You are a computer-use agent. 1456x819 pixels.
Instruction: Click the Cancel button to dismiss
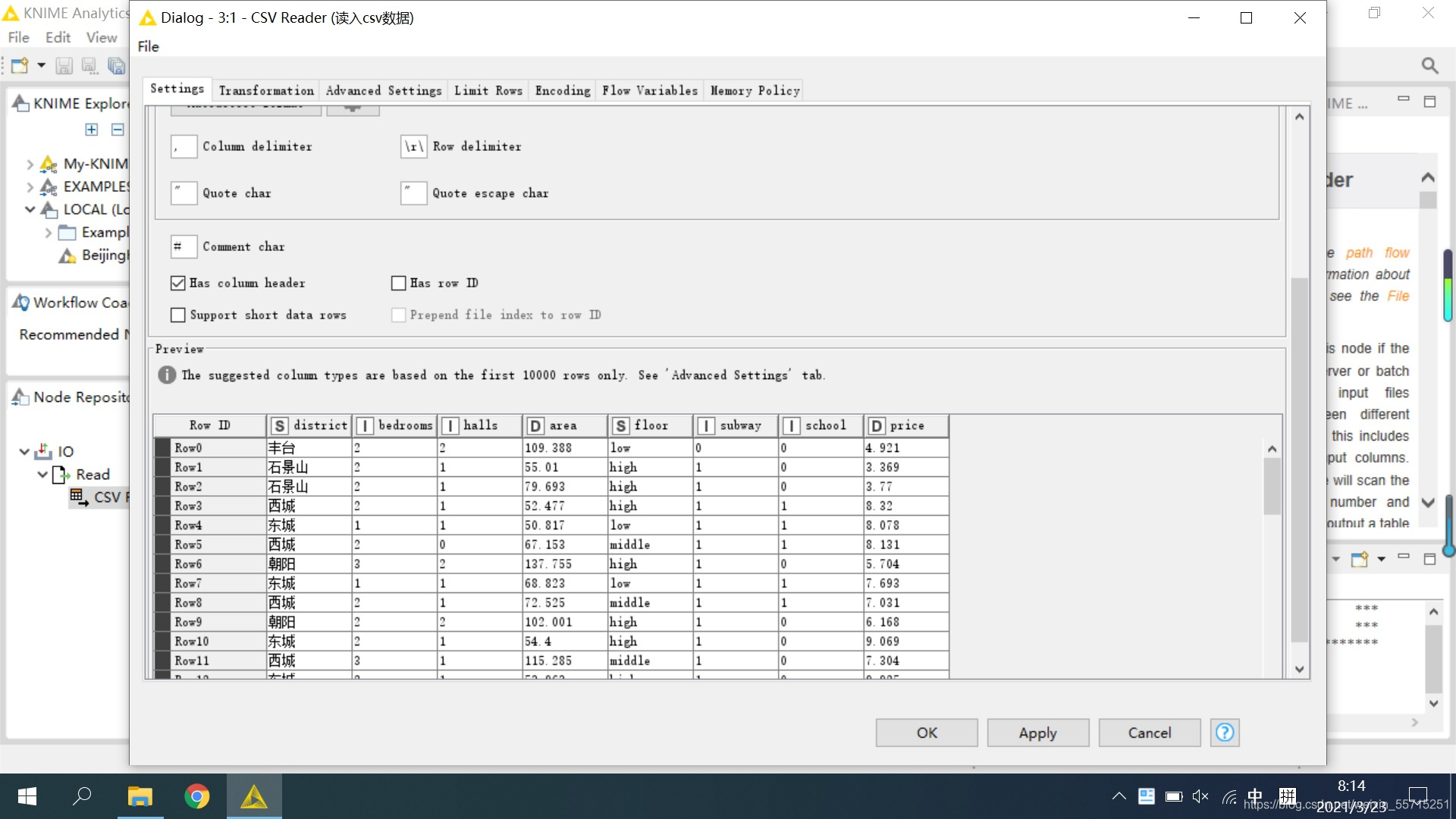(x=1149, y=732)
